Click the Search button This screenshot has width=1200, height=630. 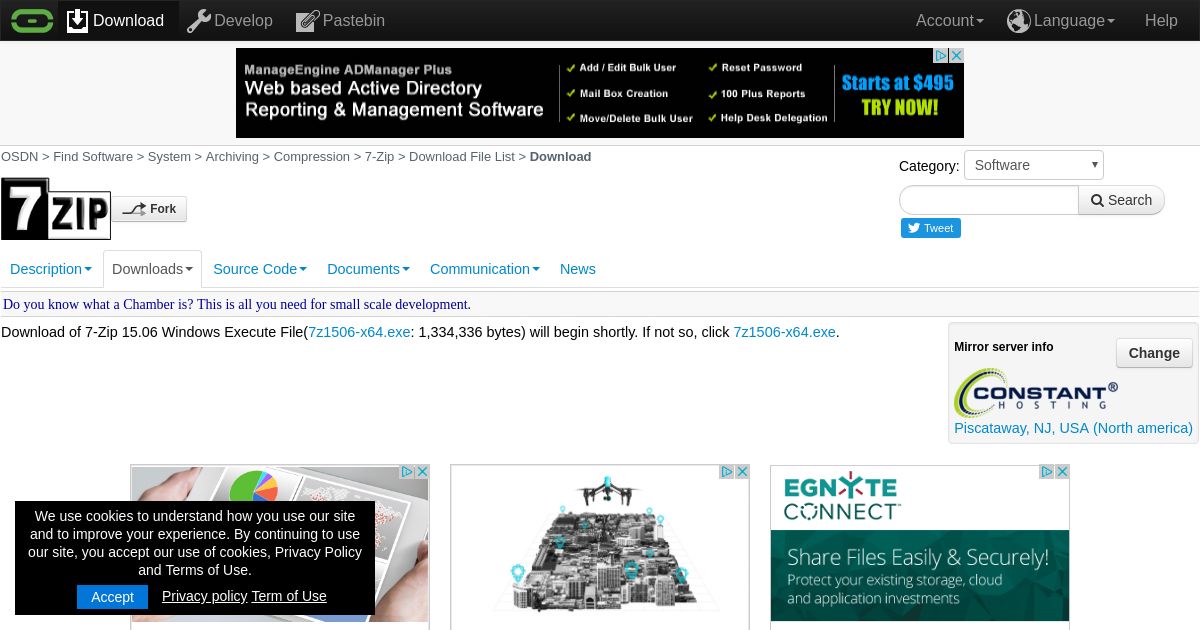click(x=1121, y=200)
